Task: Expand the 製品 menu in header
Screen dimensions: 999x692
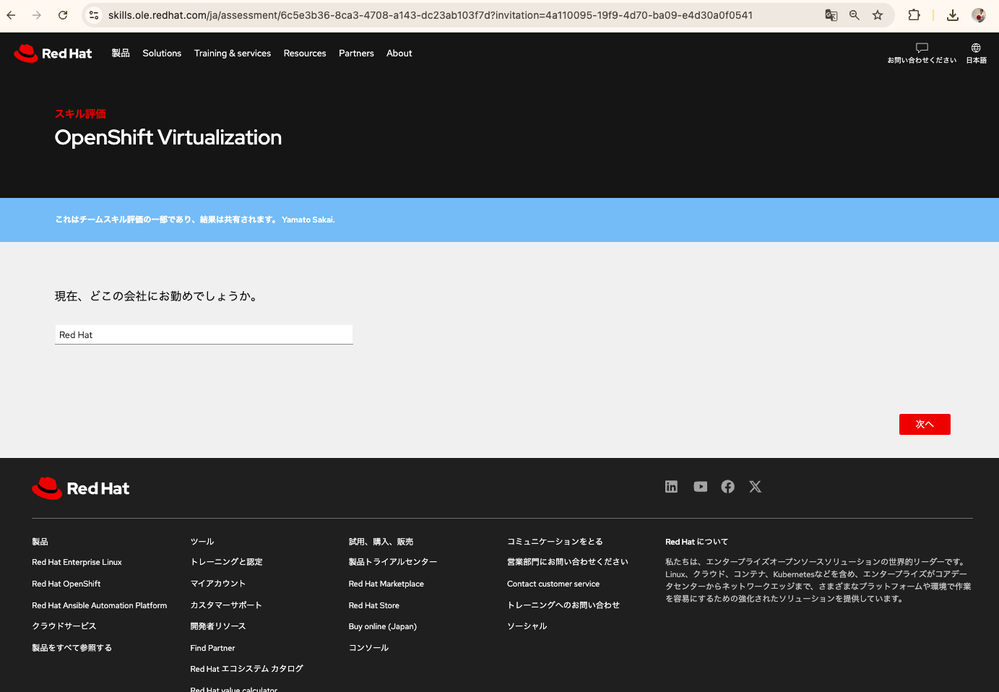Action: [120, 54]
